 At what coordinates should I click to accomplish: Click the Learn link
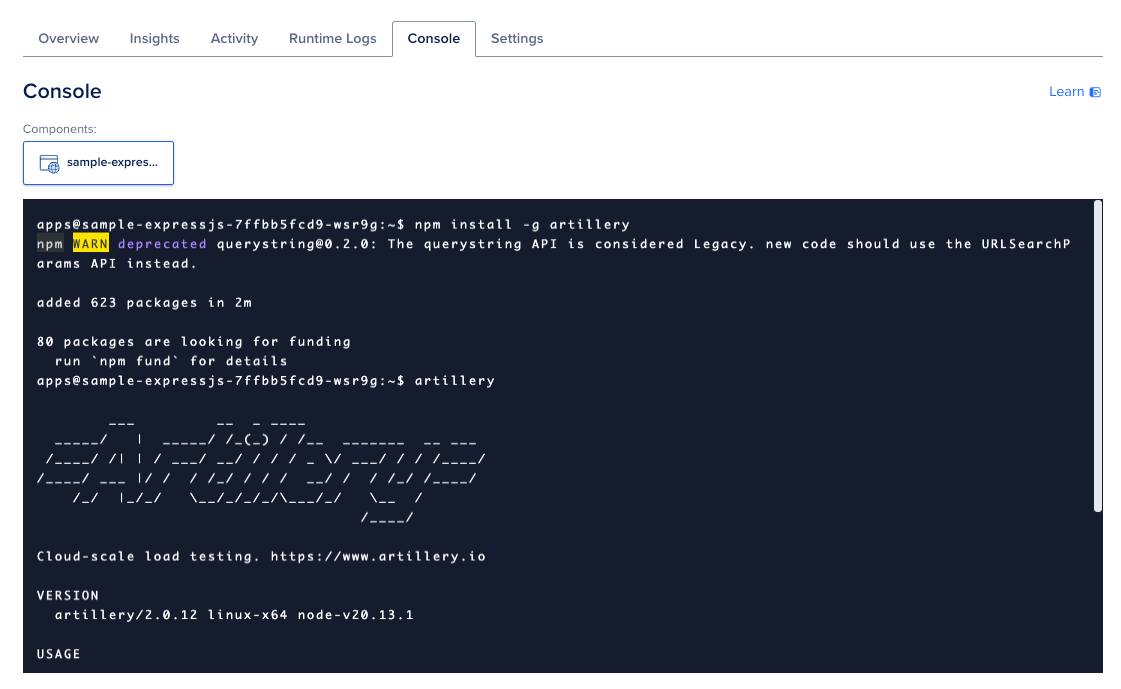coord(1066,91)
